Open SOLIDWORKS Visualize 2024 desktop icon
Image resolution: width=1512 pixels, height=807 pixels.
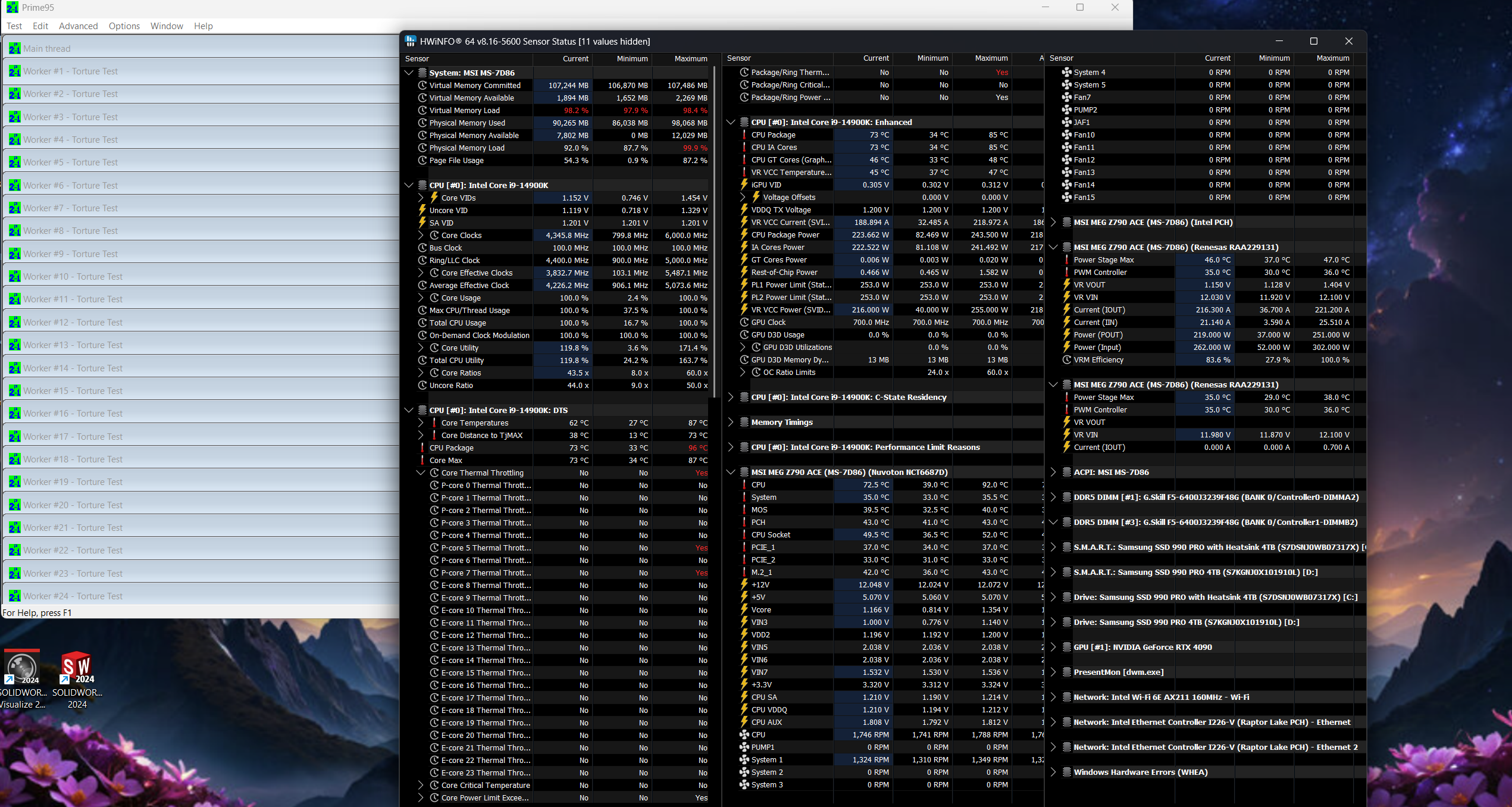(23, 668)
